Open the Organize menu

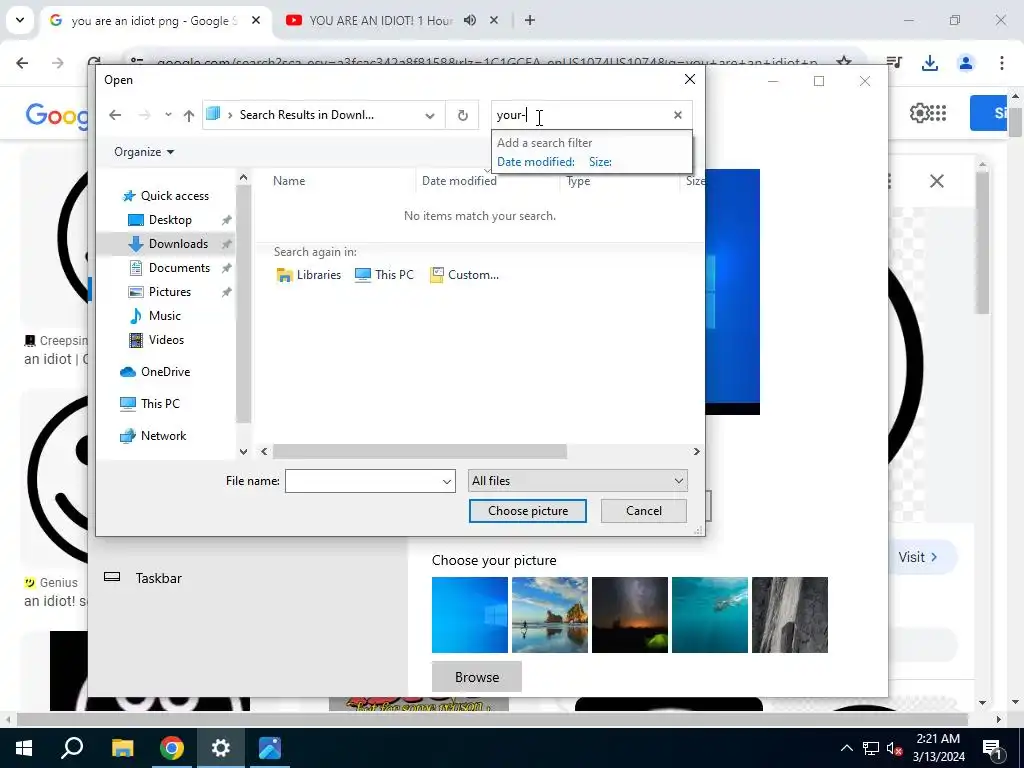click(x=144, y=152)
